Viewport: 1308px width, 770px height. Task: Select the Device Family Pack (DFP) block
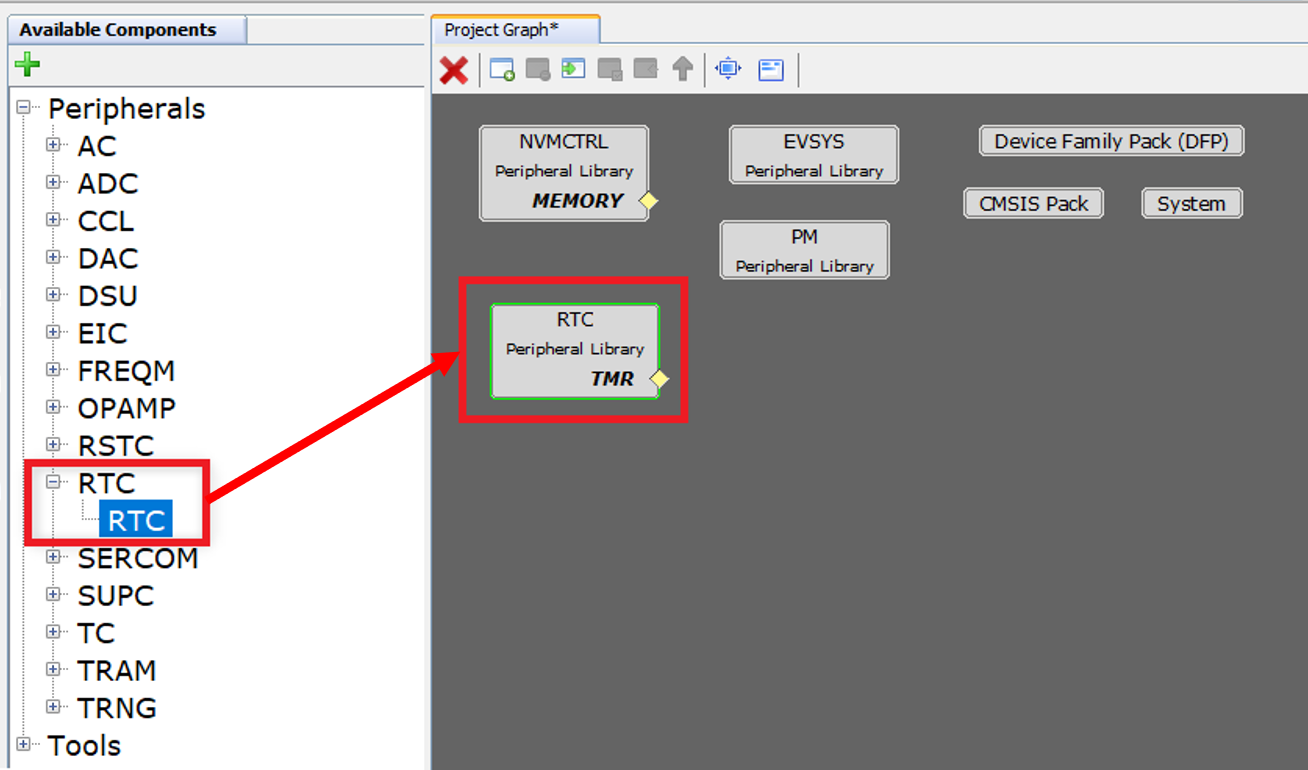(x=1111, y=141)
